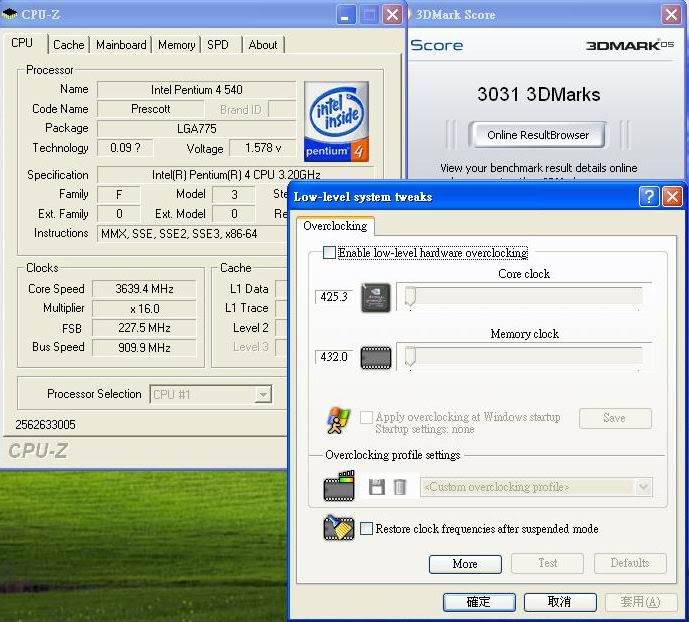Click the Core clock value field 425.3
The height and width of the screenshot is (622, 689).
tap(334, 297)
